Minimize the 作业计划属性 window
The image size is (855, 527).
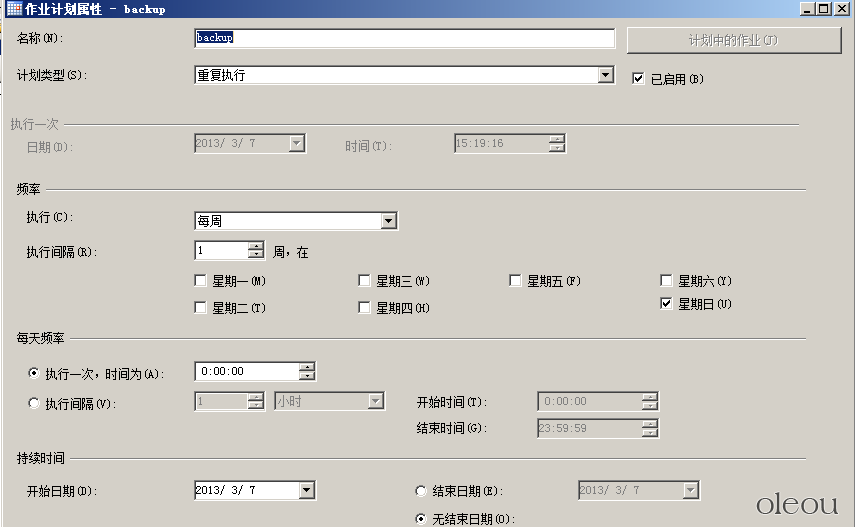[808, 8]
